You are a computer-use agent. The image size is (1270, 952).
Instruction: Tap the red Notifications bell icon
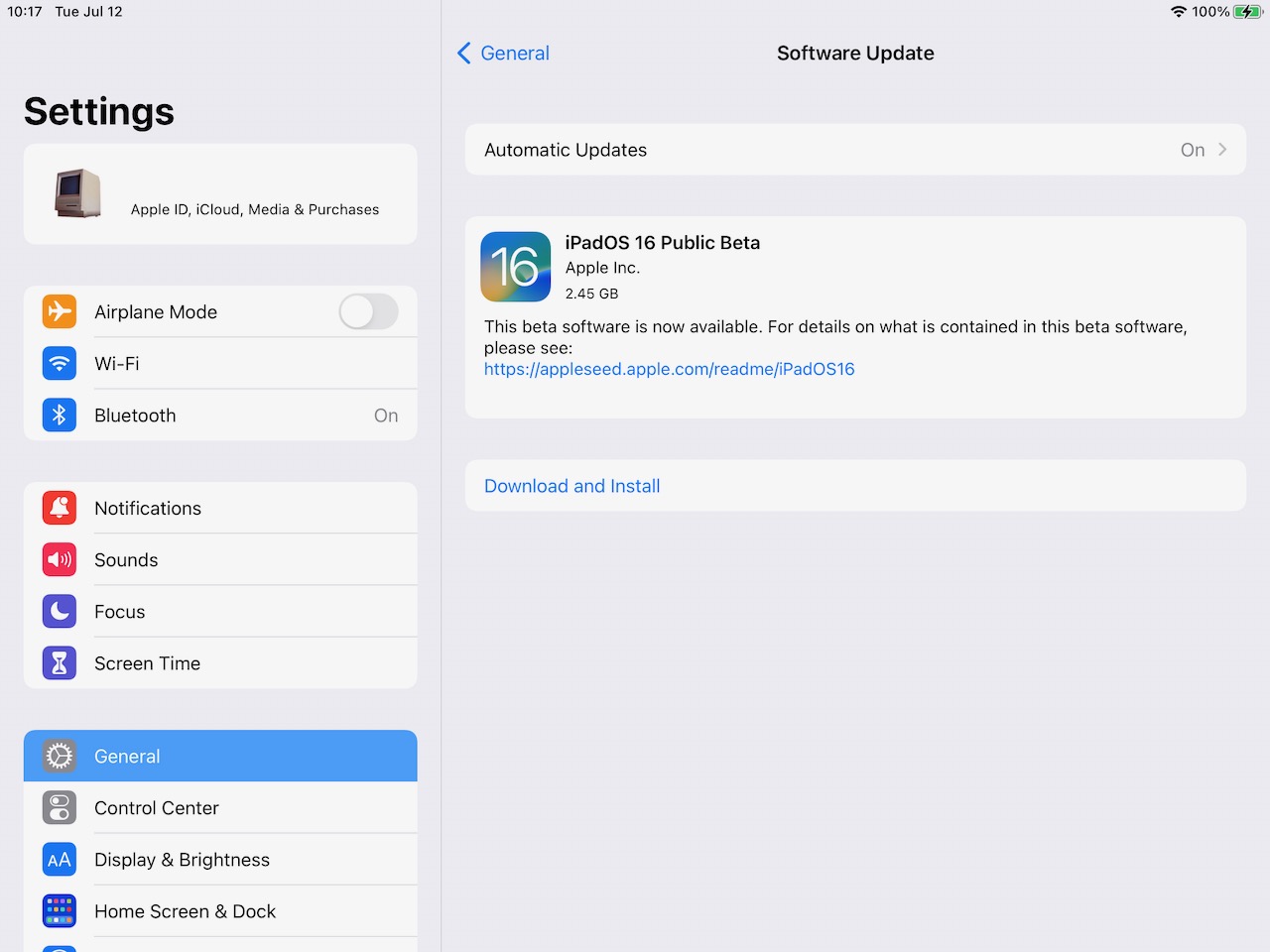[60, 508]
